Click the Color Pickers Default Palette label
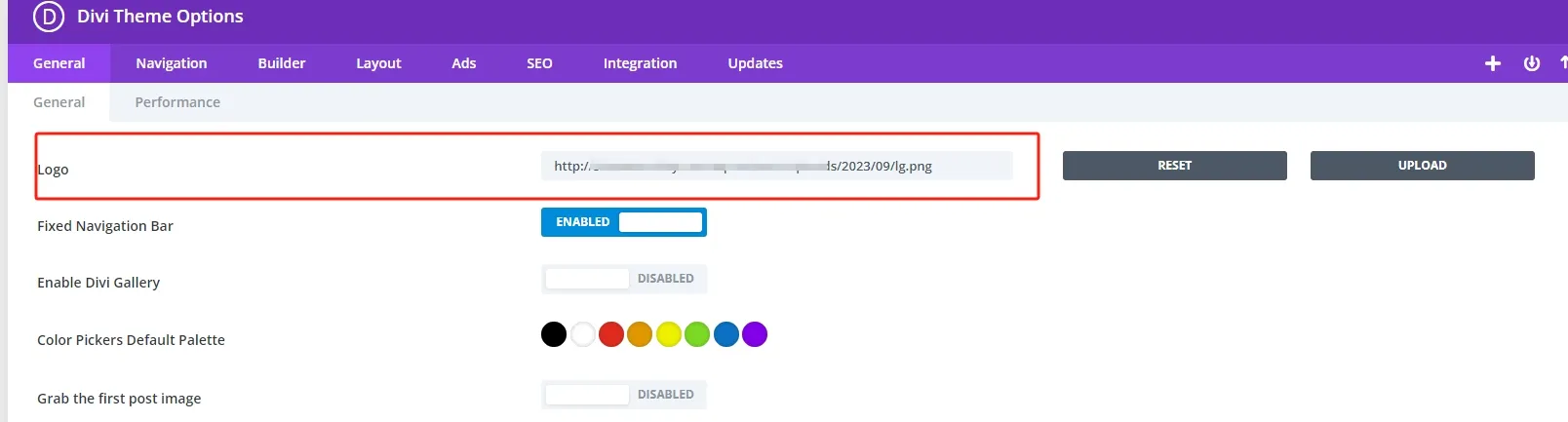The image size is (1568, 422). point(131,340)
